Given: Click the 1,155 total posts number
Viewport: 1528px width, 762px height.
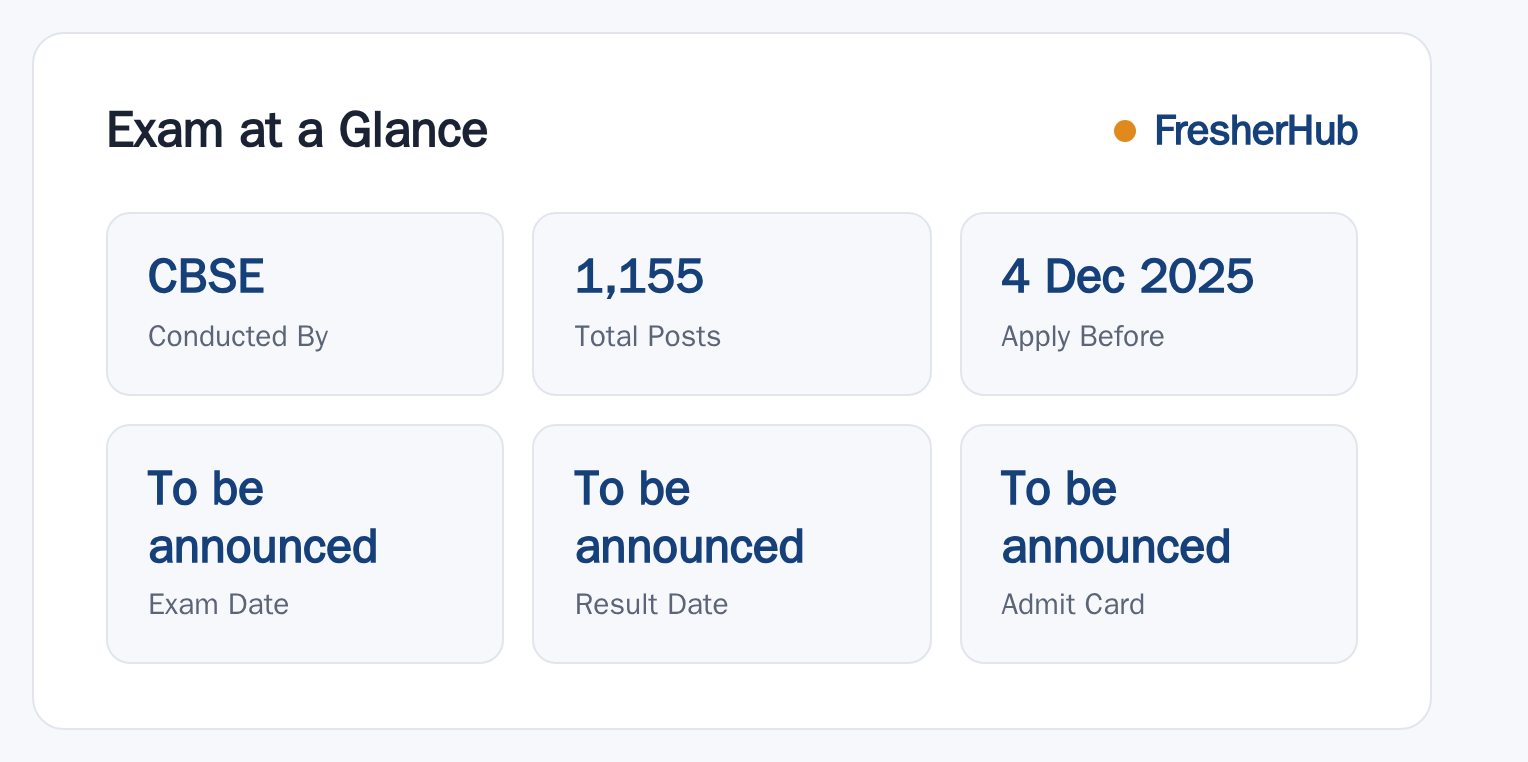Looking at the screenshot, I should click(639, 276).
